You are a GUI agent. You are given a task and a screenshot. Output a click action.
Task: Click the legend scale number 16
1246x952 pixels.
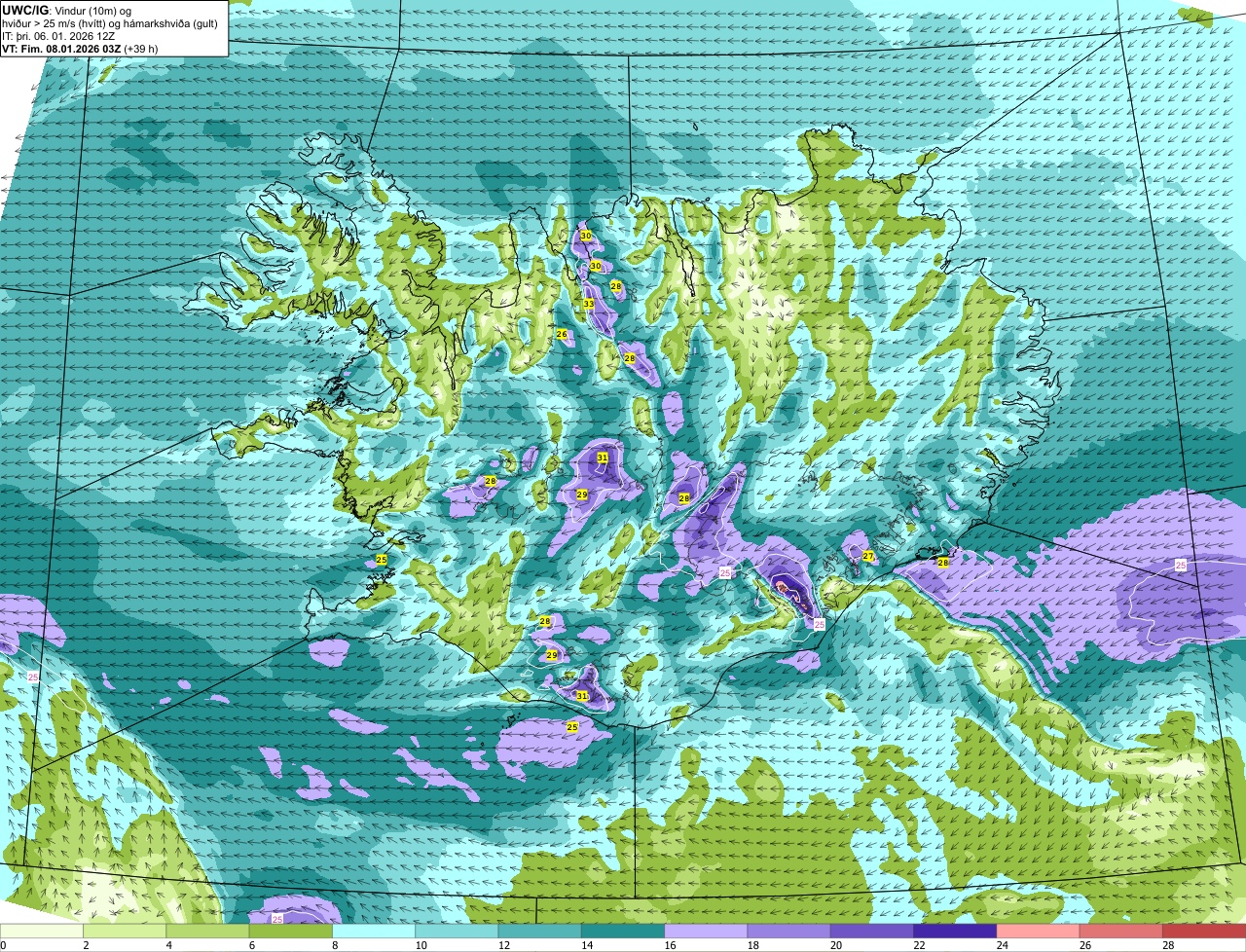point(669,945)
